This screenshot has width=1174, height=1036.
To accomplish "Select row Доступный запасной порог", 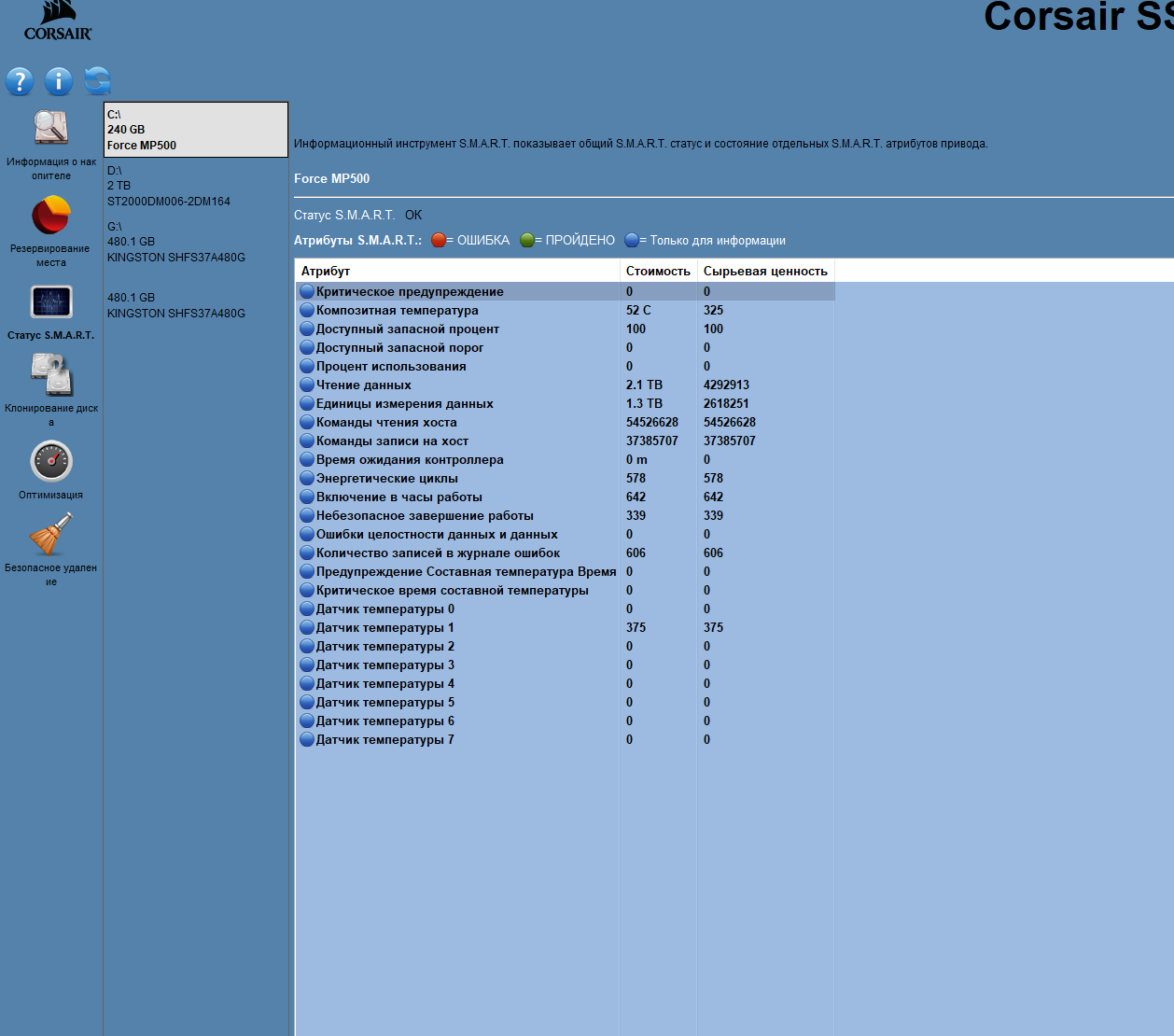I will click(566, 347).
